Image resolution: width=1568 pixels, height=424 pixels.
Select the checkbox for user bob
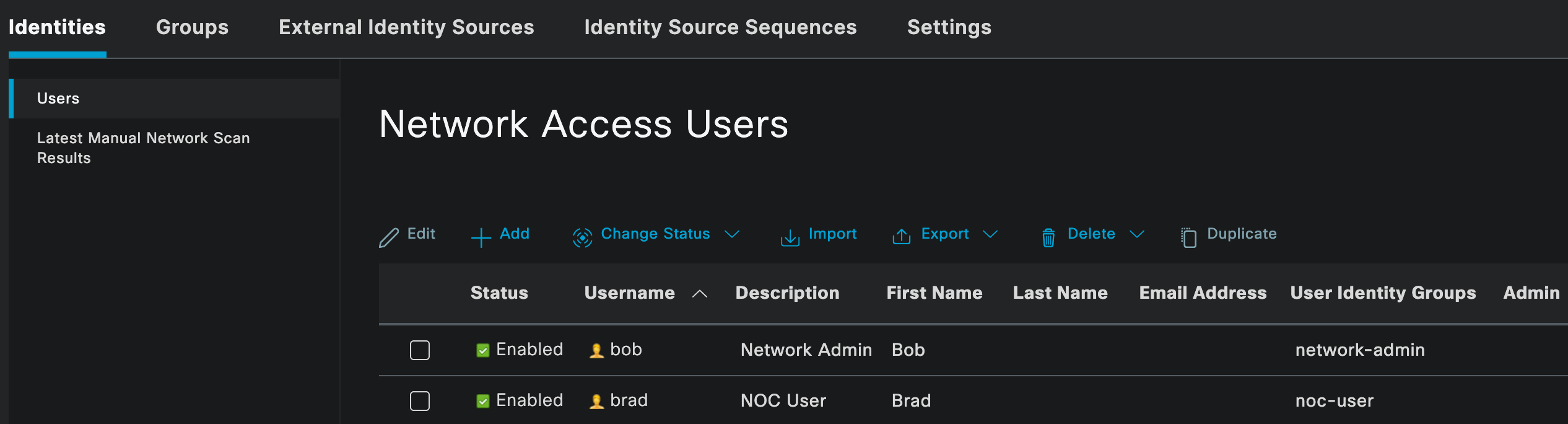pos(420,350)
